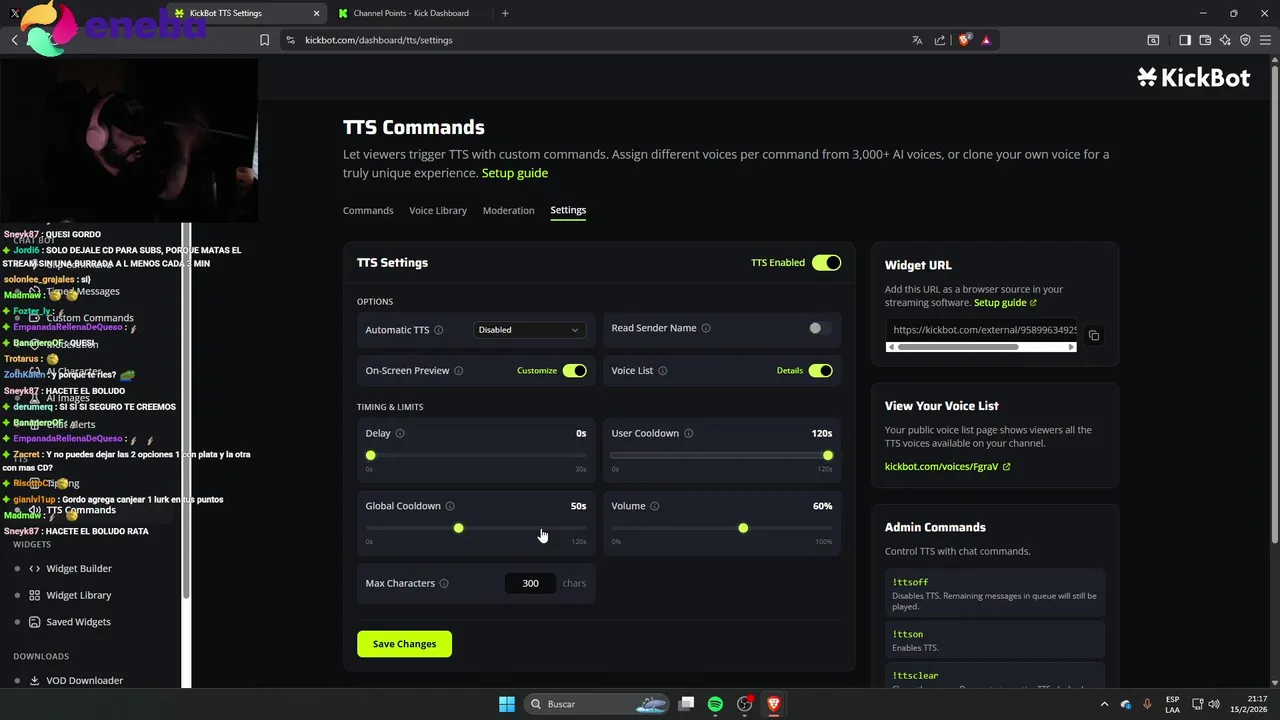Switch to the Voice Library tab
The image size is (1280, 720).
point(438,211)
